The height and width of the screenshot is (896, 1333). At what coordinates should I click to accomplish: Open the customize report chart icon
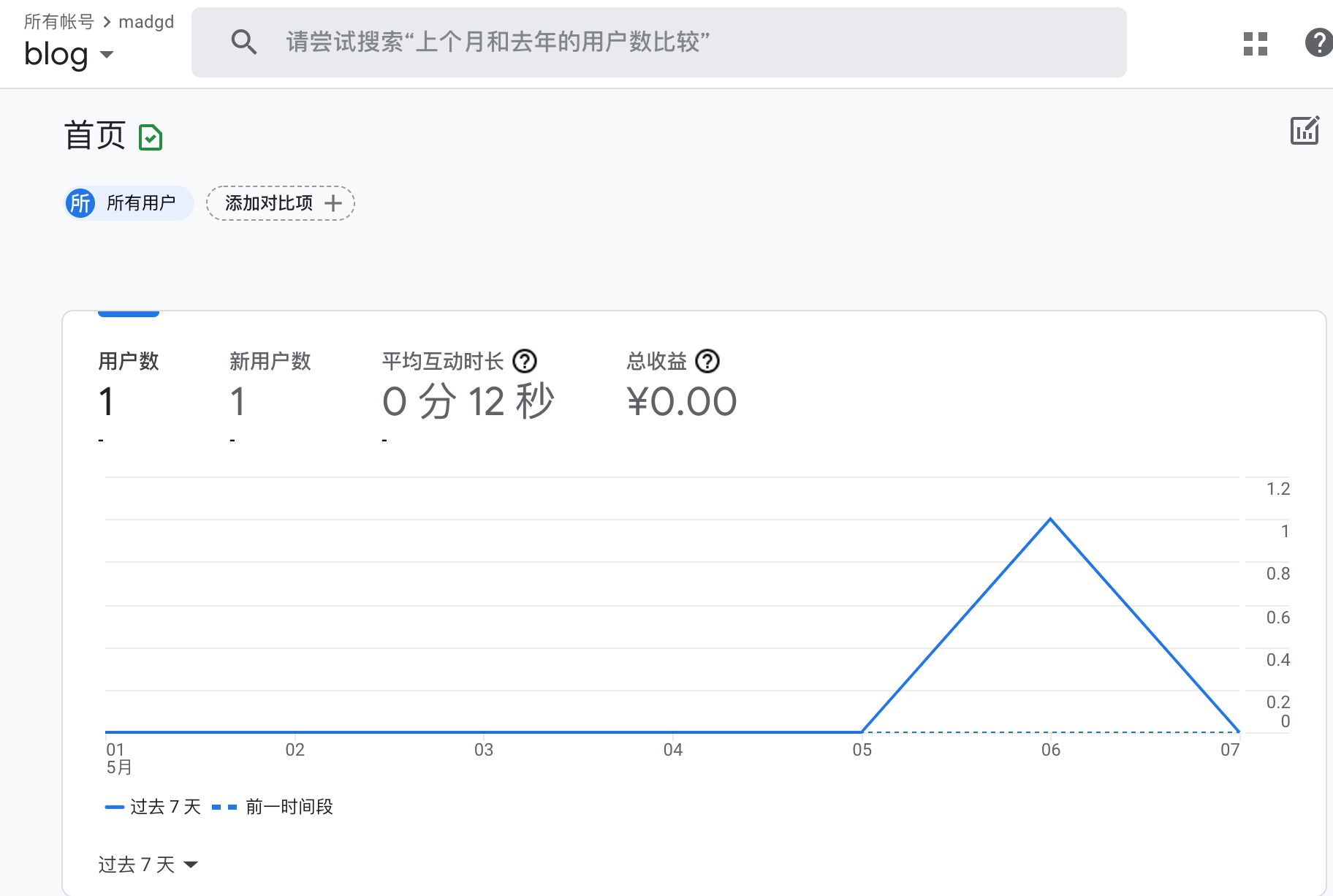pos(1304,131)
